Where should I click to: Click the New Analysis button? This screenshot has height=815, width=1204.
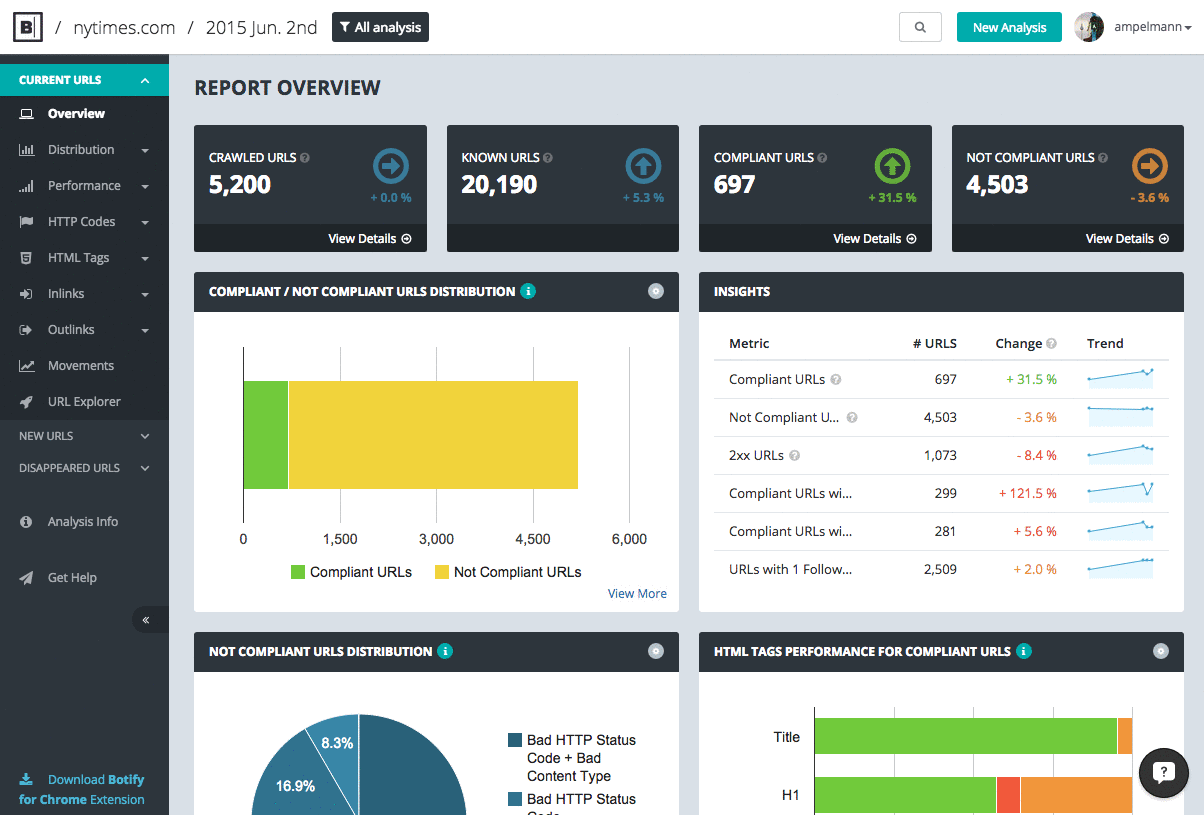coord(1009,27)
